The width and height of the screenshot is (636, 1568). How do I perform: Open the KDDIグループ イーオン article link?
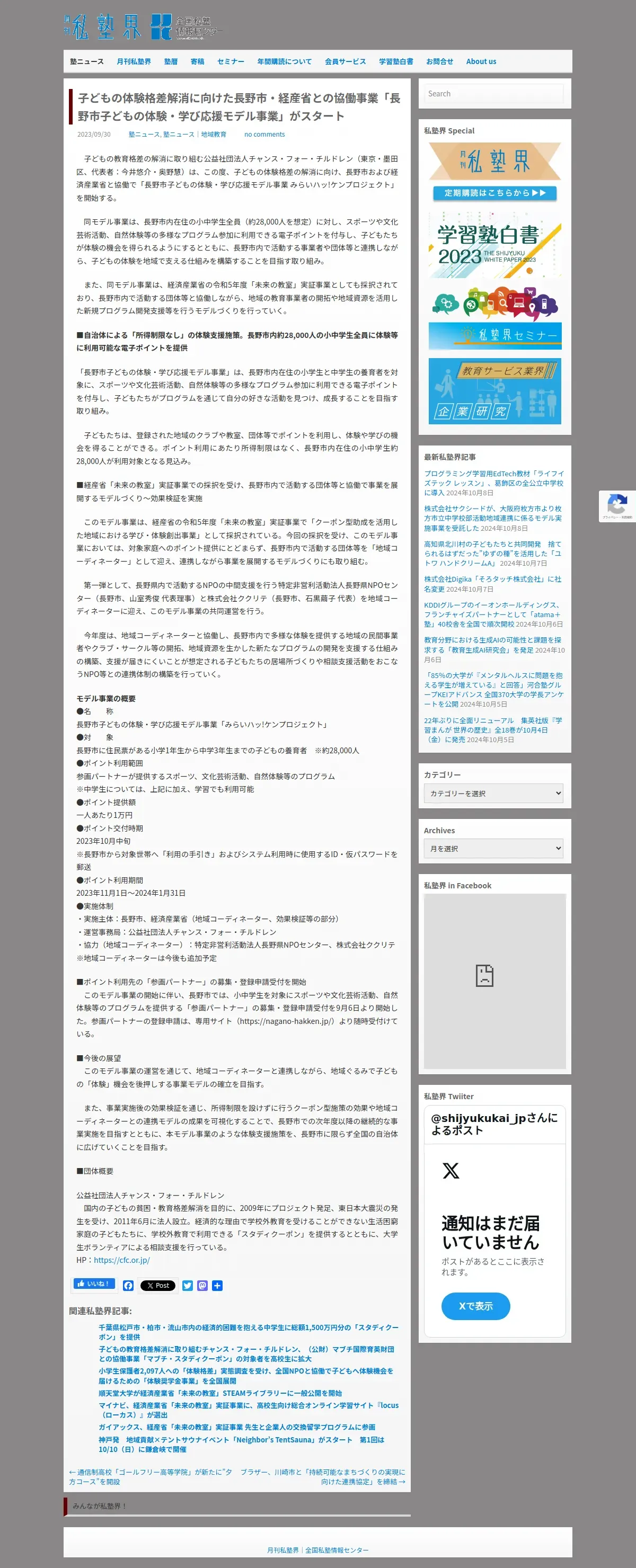tap(493, 614)
